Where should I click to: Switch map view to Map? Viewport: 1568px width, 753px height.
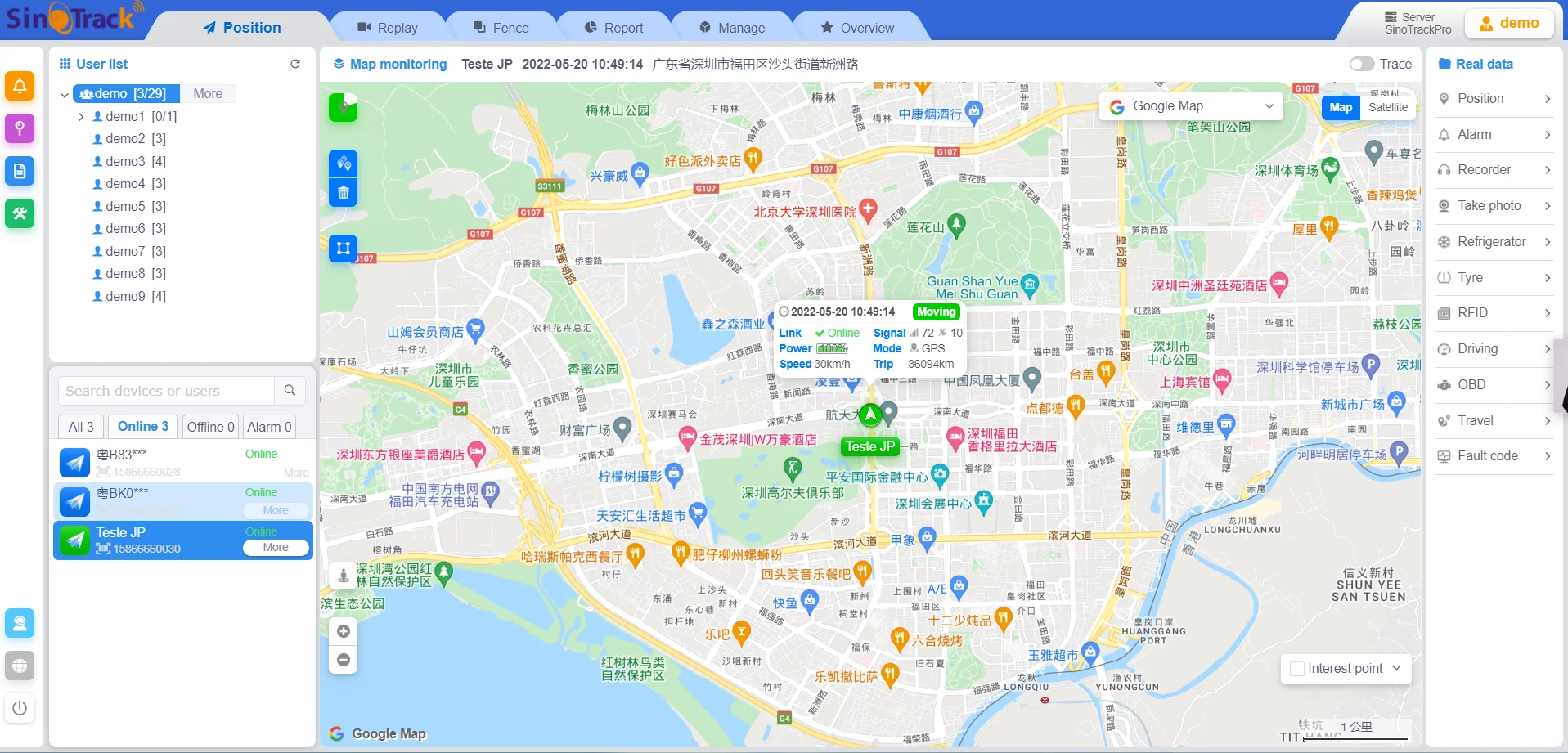pyautogui.click(x=1341, y=107)
